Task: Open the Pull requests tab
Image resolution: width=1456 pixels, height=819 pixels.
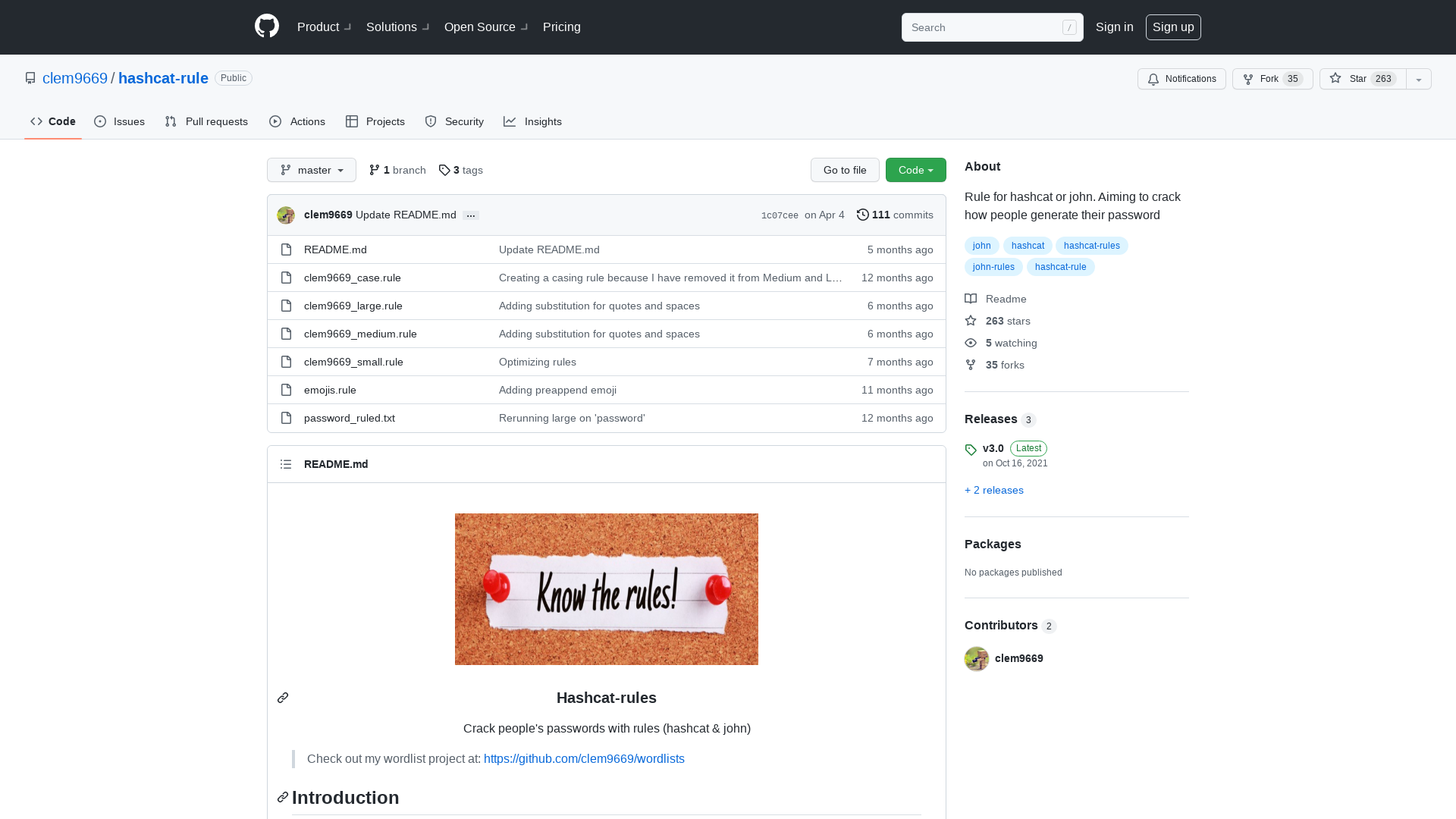Action: (206, 121)
